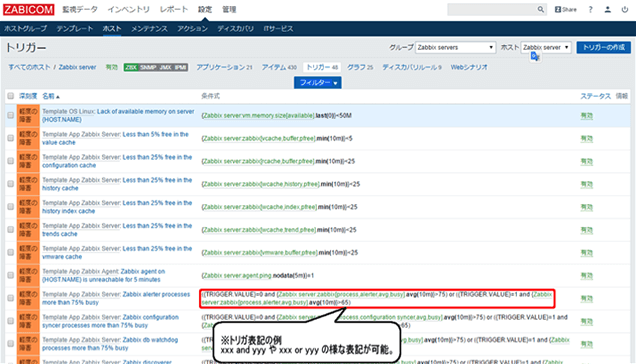Check the configuration cache trigger row
The width and height of the screenshot is (636, 364).
point(11,161)
